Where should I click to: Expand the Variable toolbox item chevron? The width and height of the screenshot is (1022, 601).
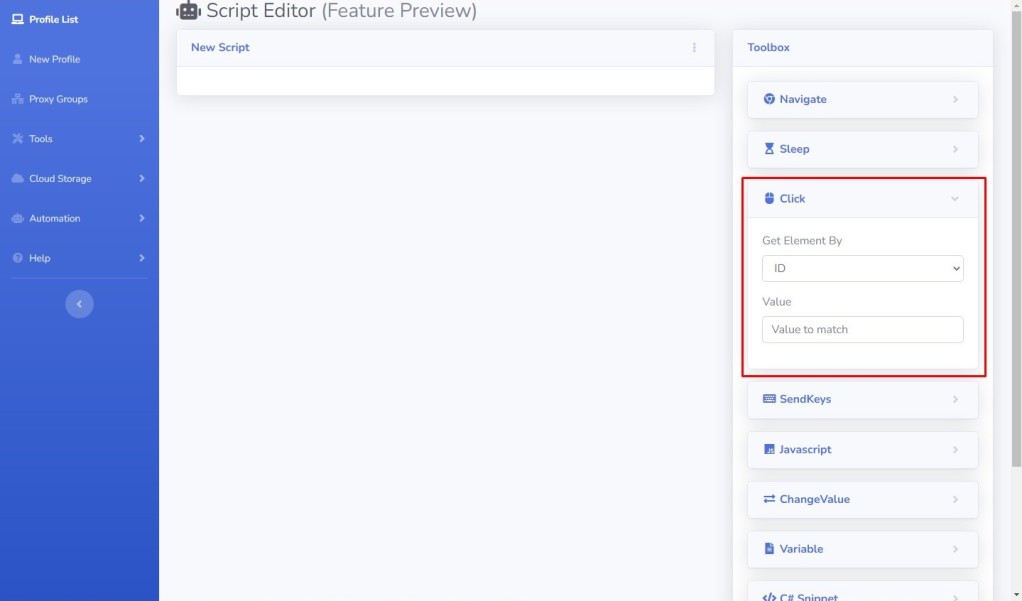(x=955, y=549)
